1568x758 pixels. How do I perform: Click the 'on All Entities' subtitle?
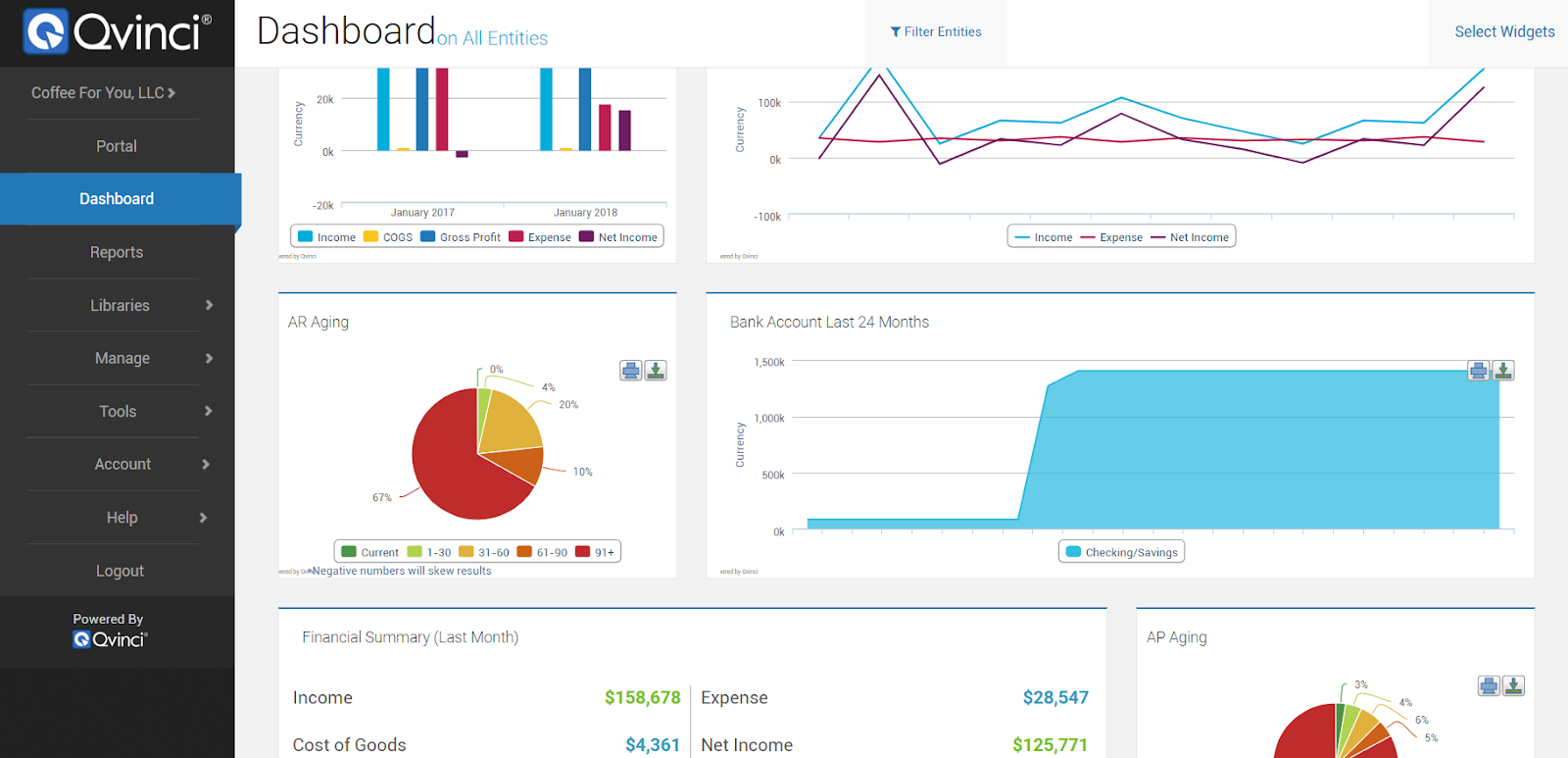click(492, 38)
